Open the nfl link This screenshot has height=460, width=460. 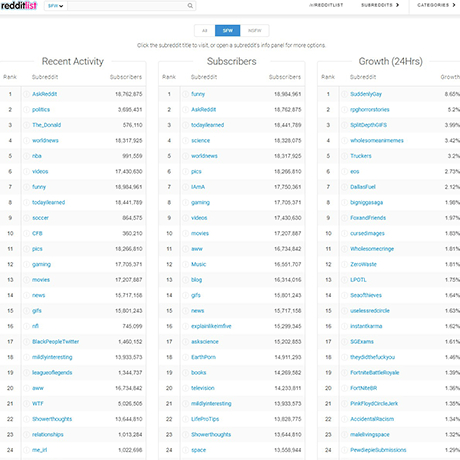pyautogui.click(x=35, y=326)
